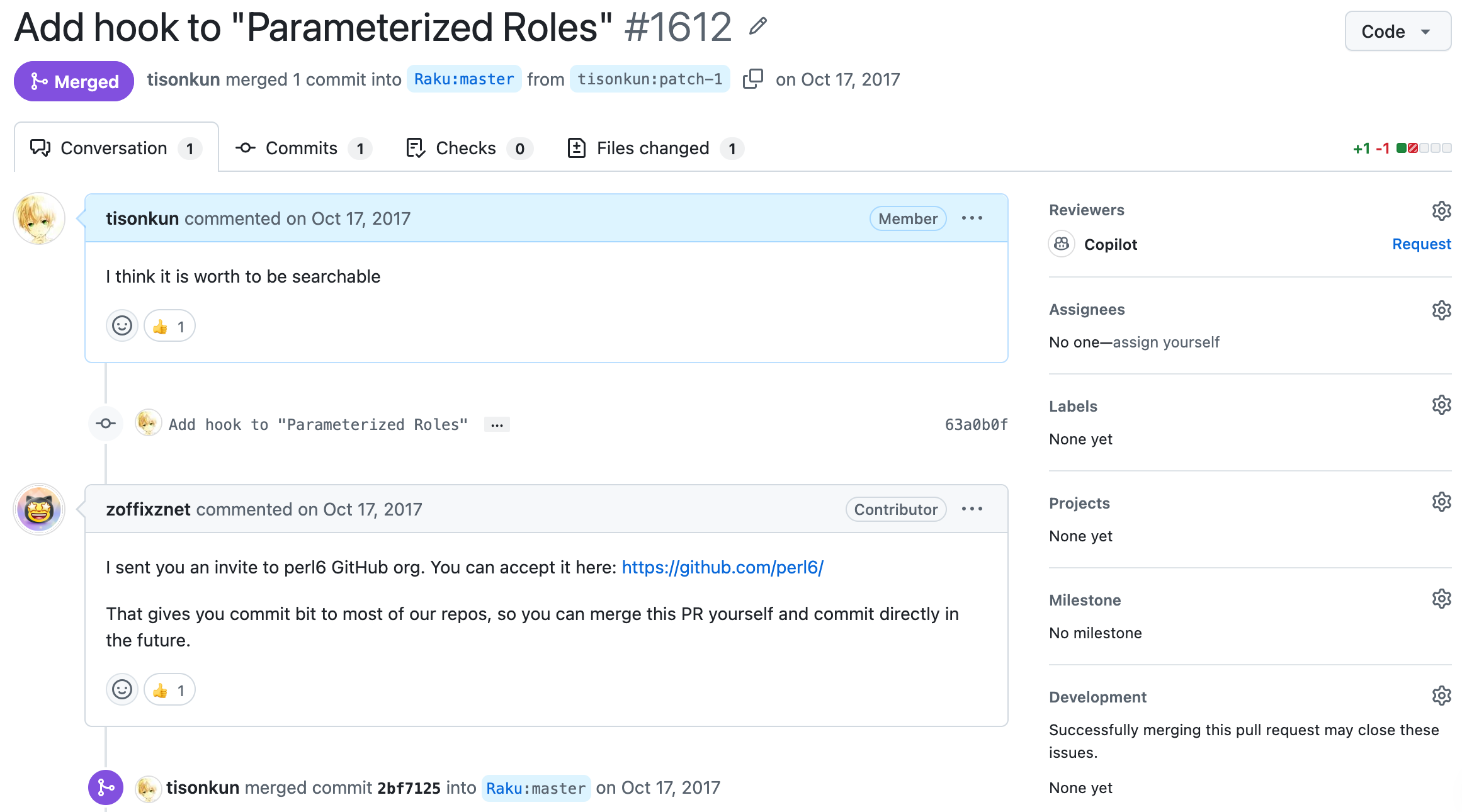Click the +1 -1 diffstat text

(1371, 149)
